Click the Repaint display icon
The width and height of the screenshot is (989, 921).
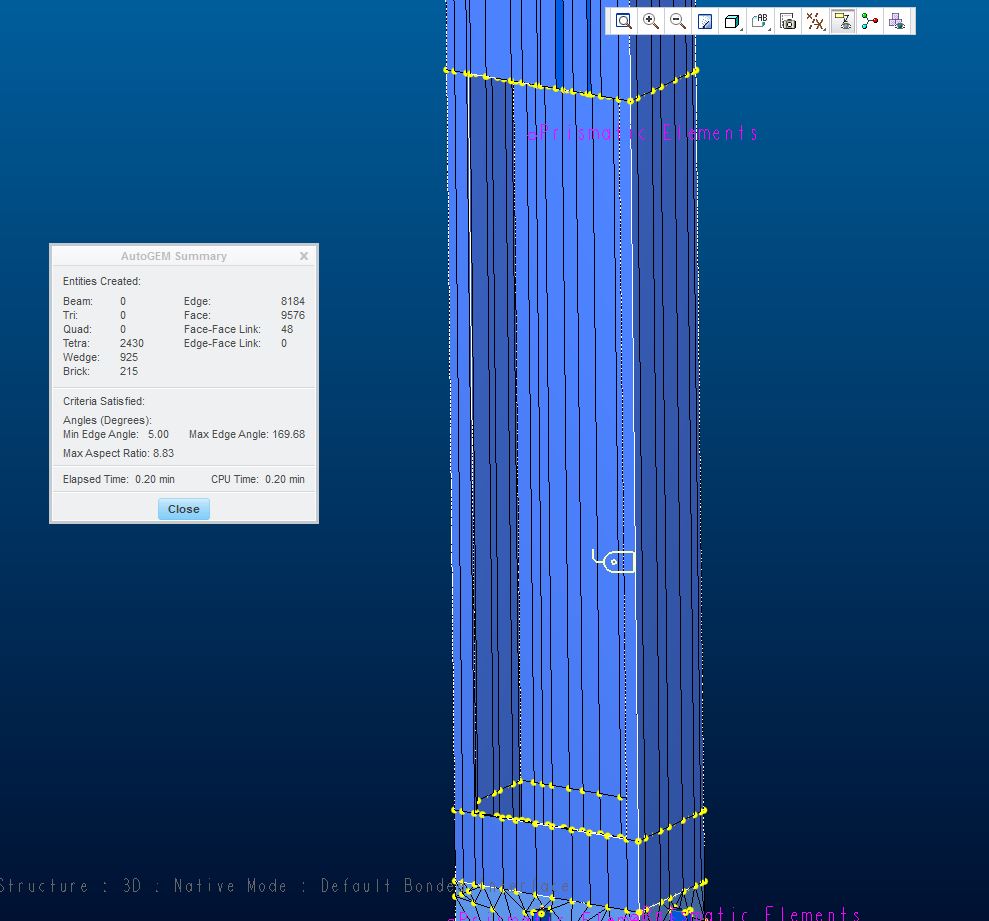[705, 20]
